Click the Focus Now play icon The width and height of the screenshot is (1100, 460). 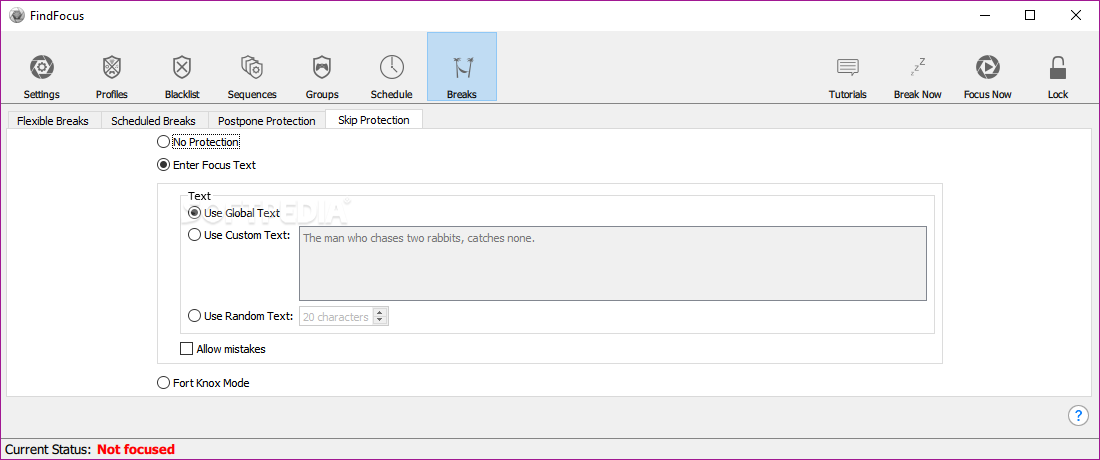(x=988, y=67)
